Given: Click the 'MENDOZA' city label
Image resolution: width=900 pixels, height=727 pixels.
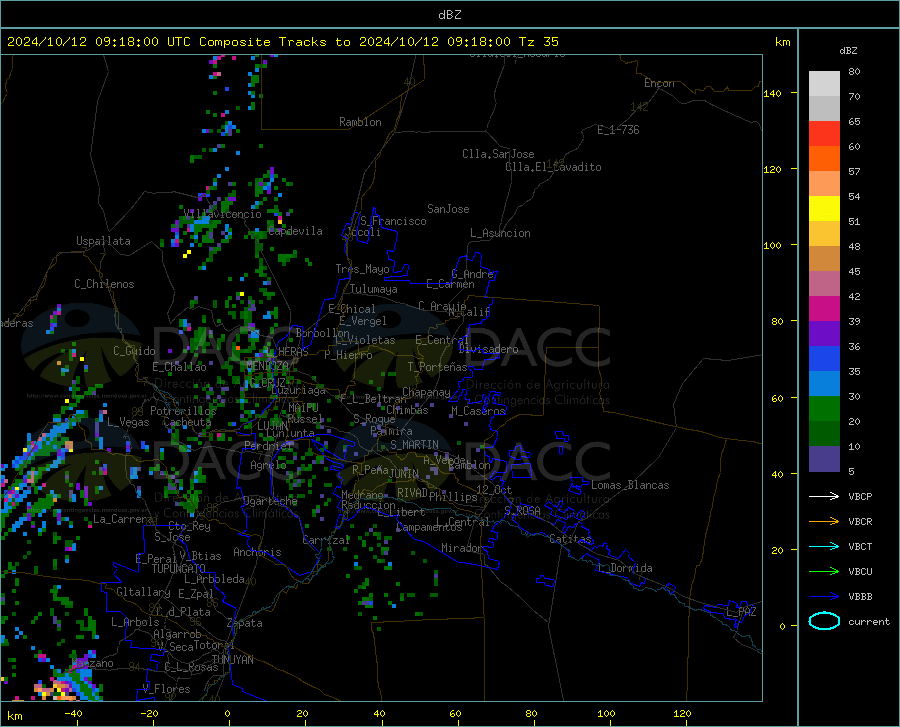Looking at the screenshot, I should coord(267,366).
